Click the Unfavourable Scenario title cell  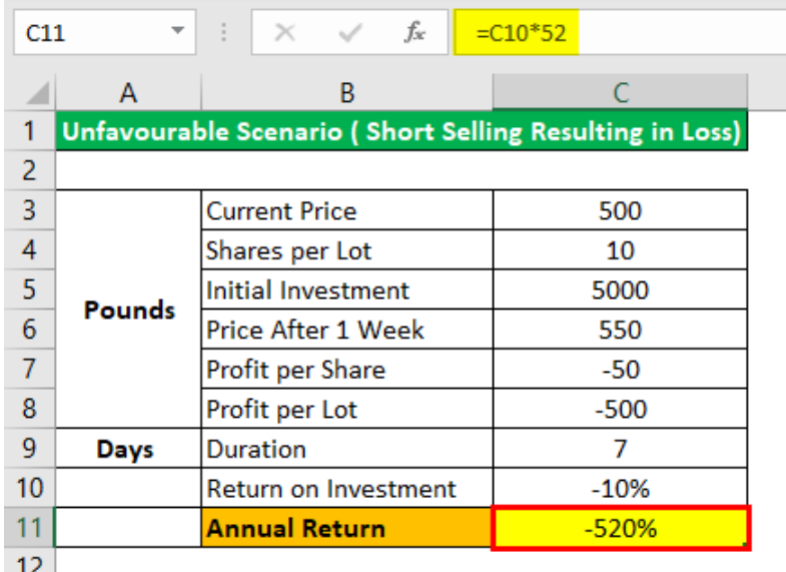(400, 132)
